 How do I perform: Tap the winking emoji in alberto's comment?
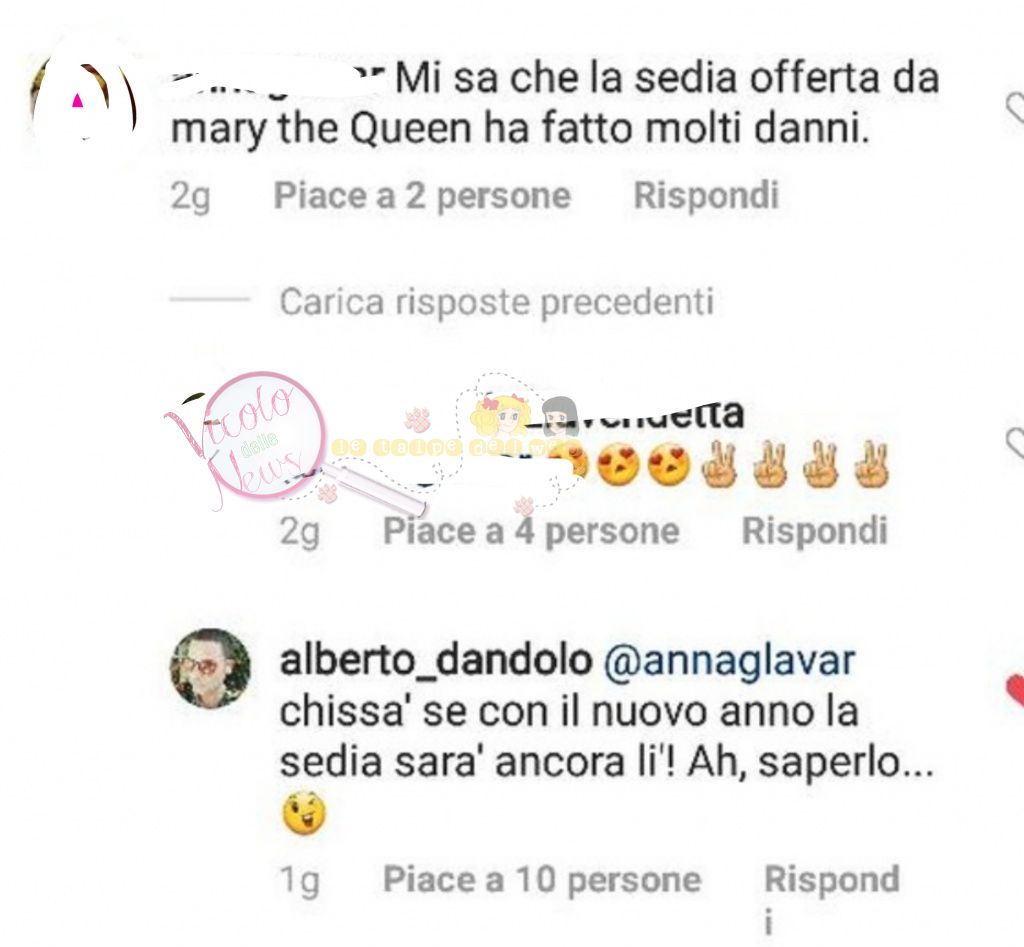304,813
